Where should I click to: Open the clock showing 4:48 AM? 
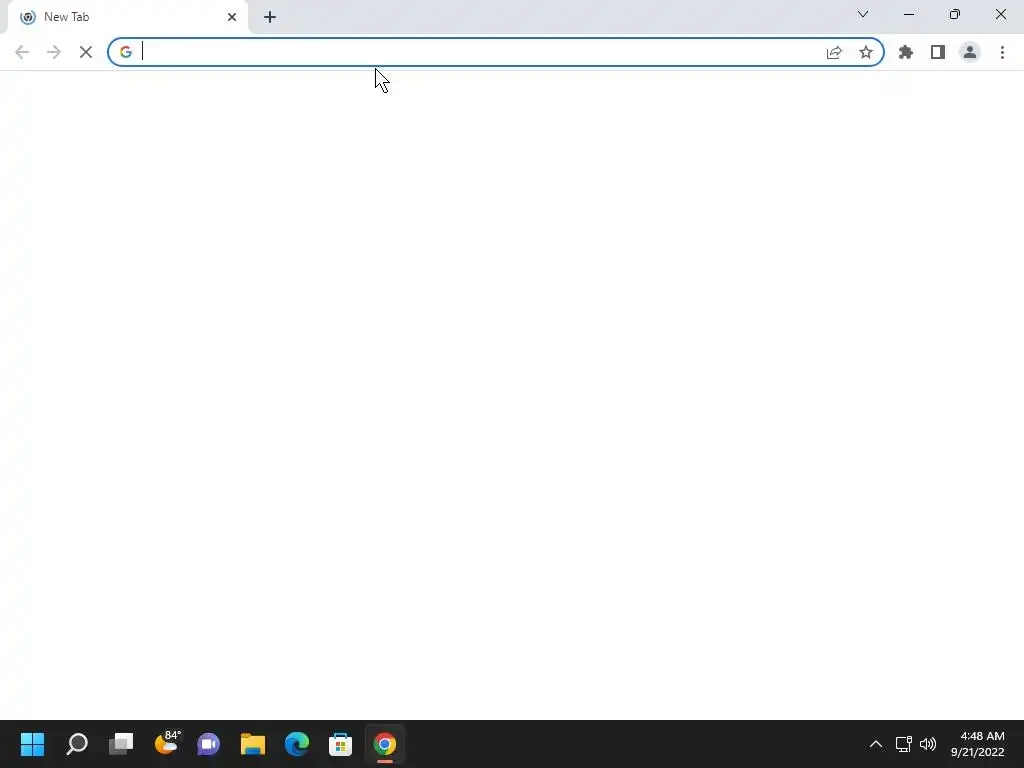point(978,744)
